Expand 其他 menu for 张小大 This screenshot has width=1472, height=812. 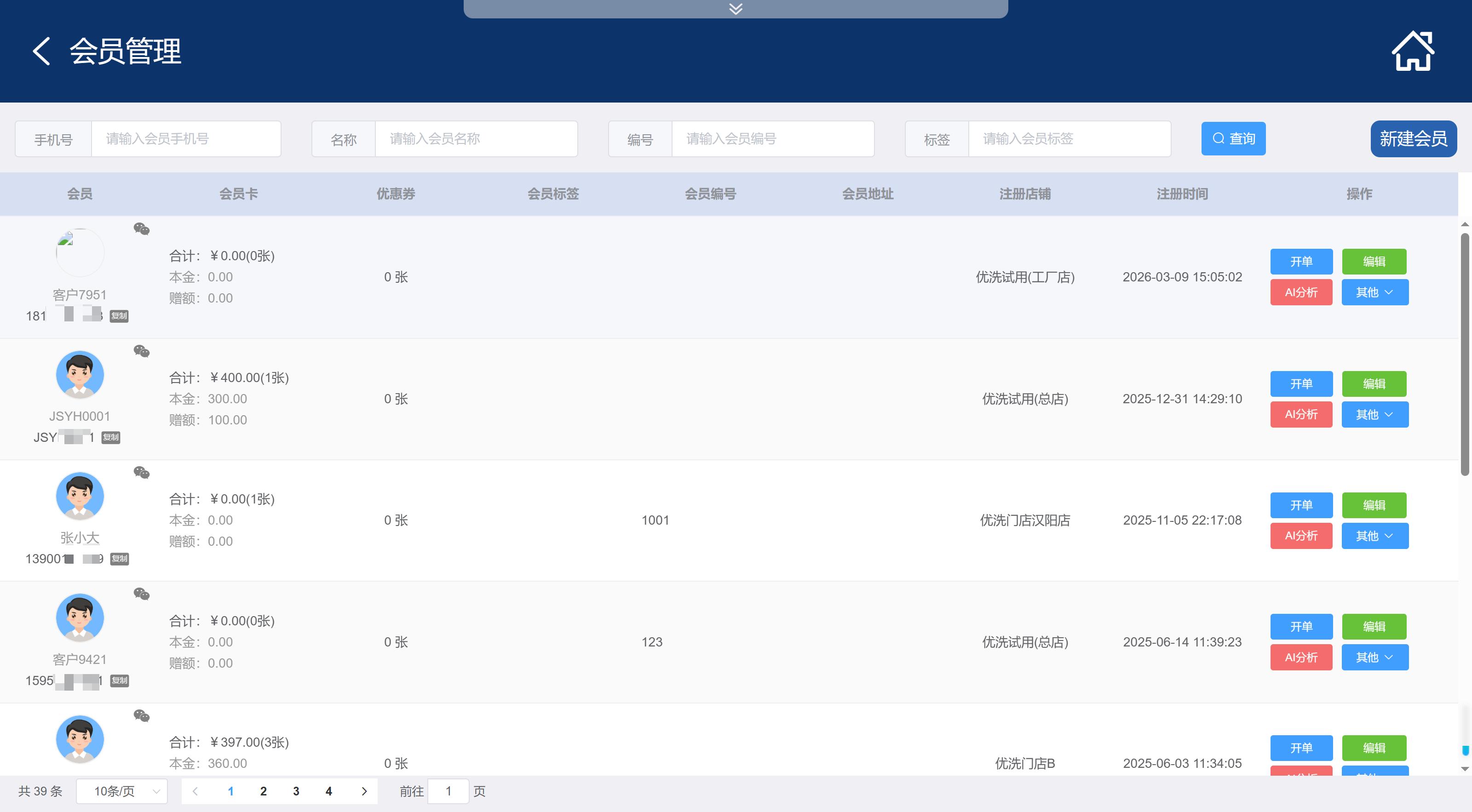tap(1374, 536)
